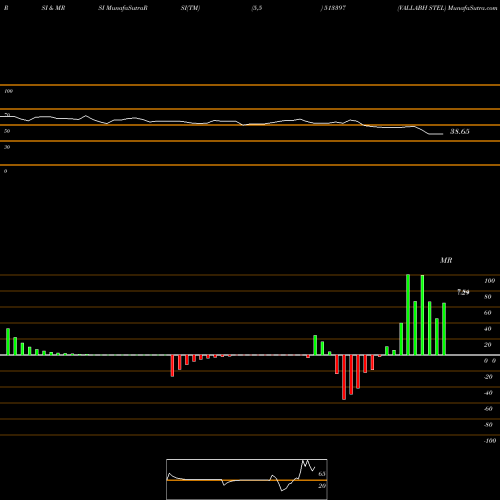Click the 'SI(TM)' header text
The width and height of the screenshot is (500, 500).
click(x=190, y=8)
